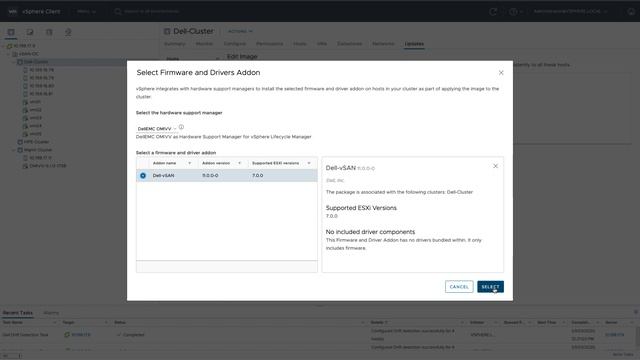Screen dimensions: 640x360
Task: Open the ACTIONS menu for Dell-Cluster
Action: click(240, 31)
